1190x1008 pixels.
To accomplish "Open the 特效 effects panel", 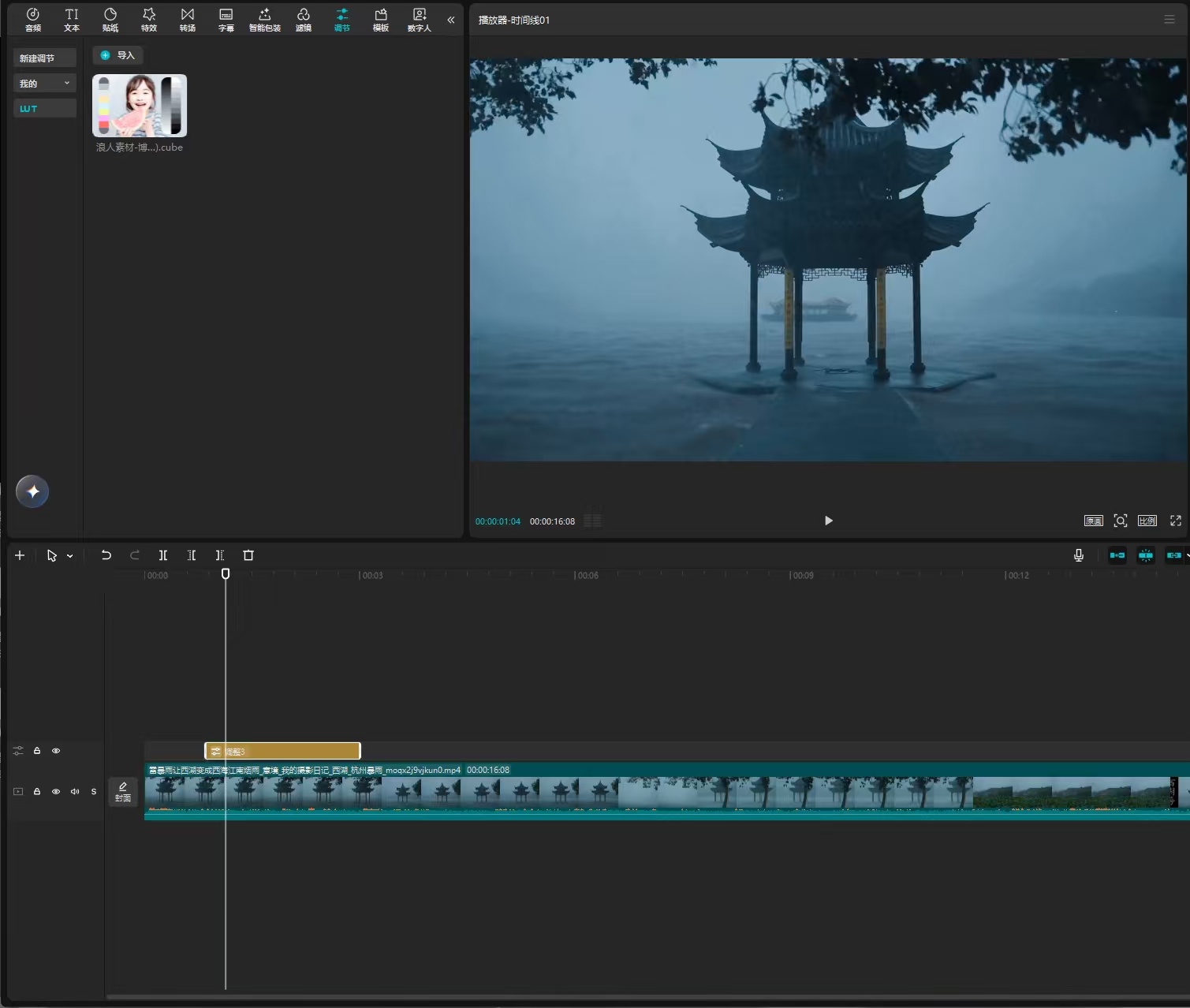I will (x=149, y=20).
